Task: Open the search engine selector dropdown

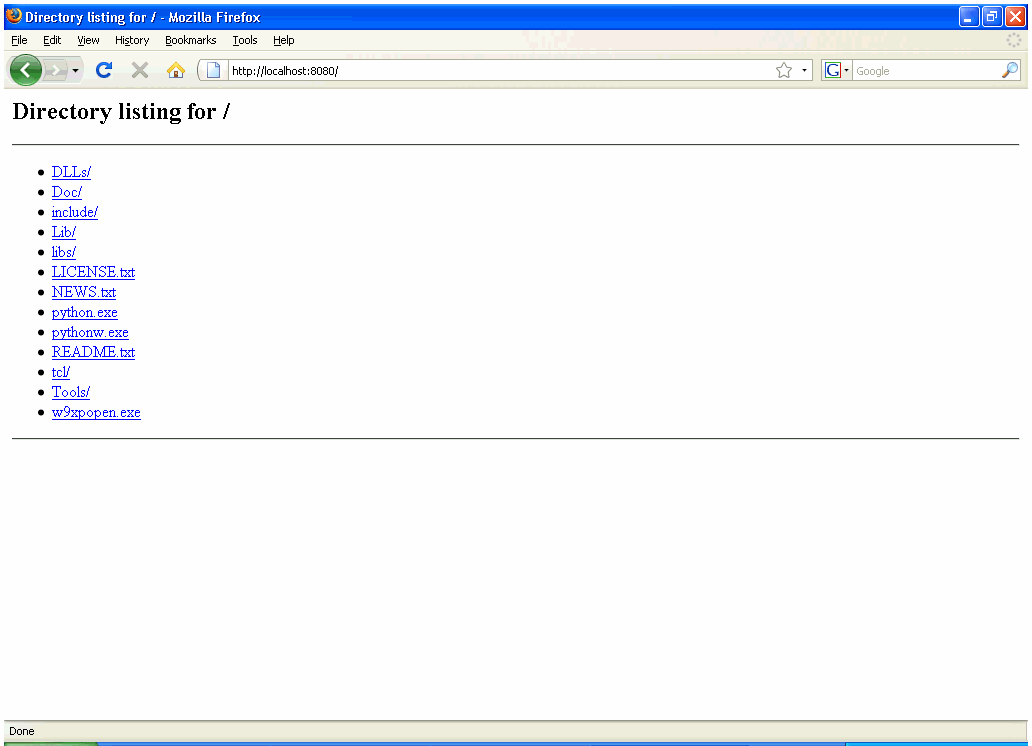Action: [x=845, y=70]
